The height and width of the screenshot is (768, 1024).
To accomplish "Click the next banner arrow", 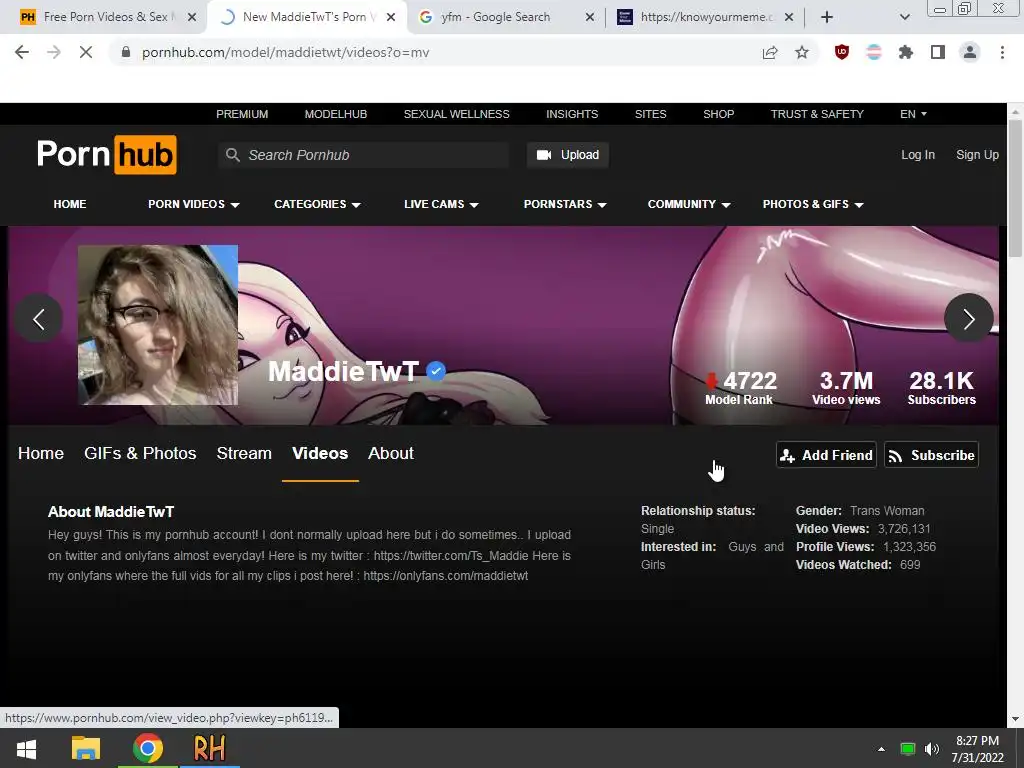I will pos(968,319).
